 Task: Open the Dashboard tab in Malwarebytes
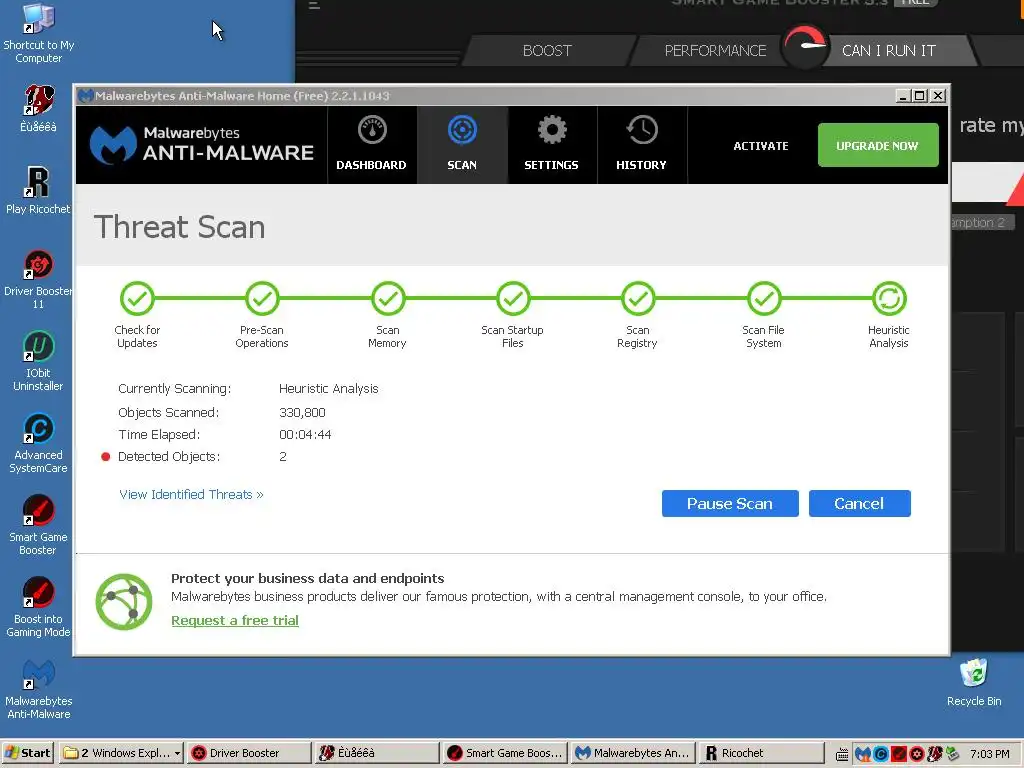click(372, 145)
